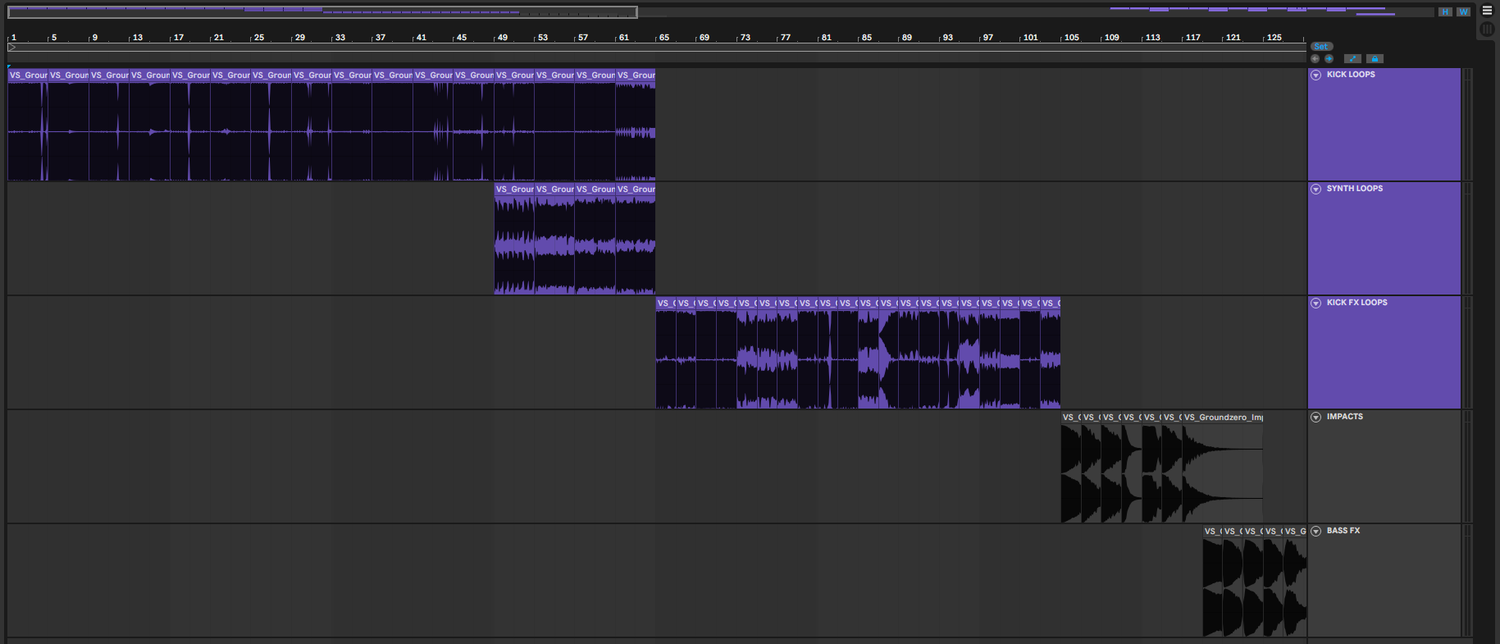1500x644 pixels.
Task: Toggle the lock envelopes icon
Action: point(1375,59)
